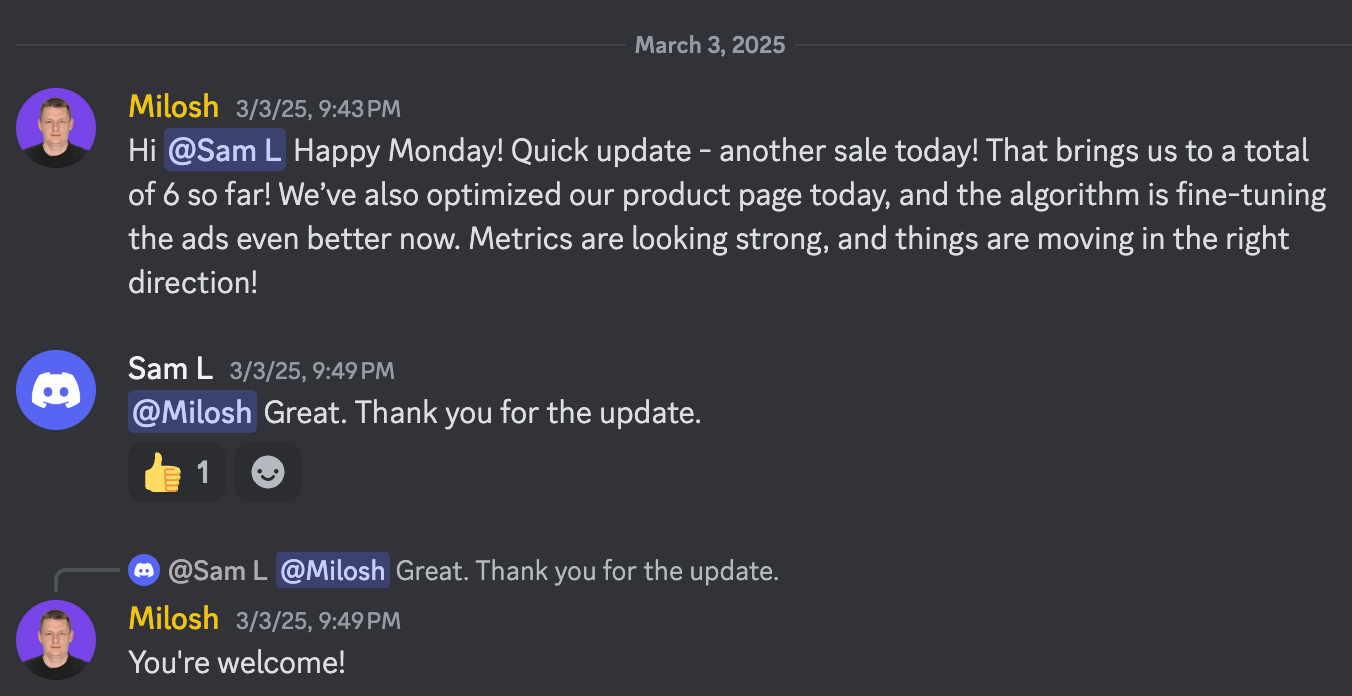The width and height of the screenshot is (1352, 696).
Task: Click the Sam L username header
Action: click(170, 369)
